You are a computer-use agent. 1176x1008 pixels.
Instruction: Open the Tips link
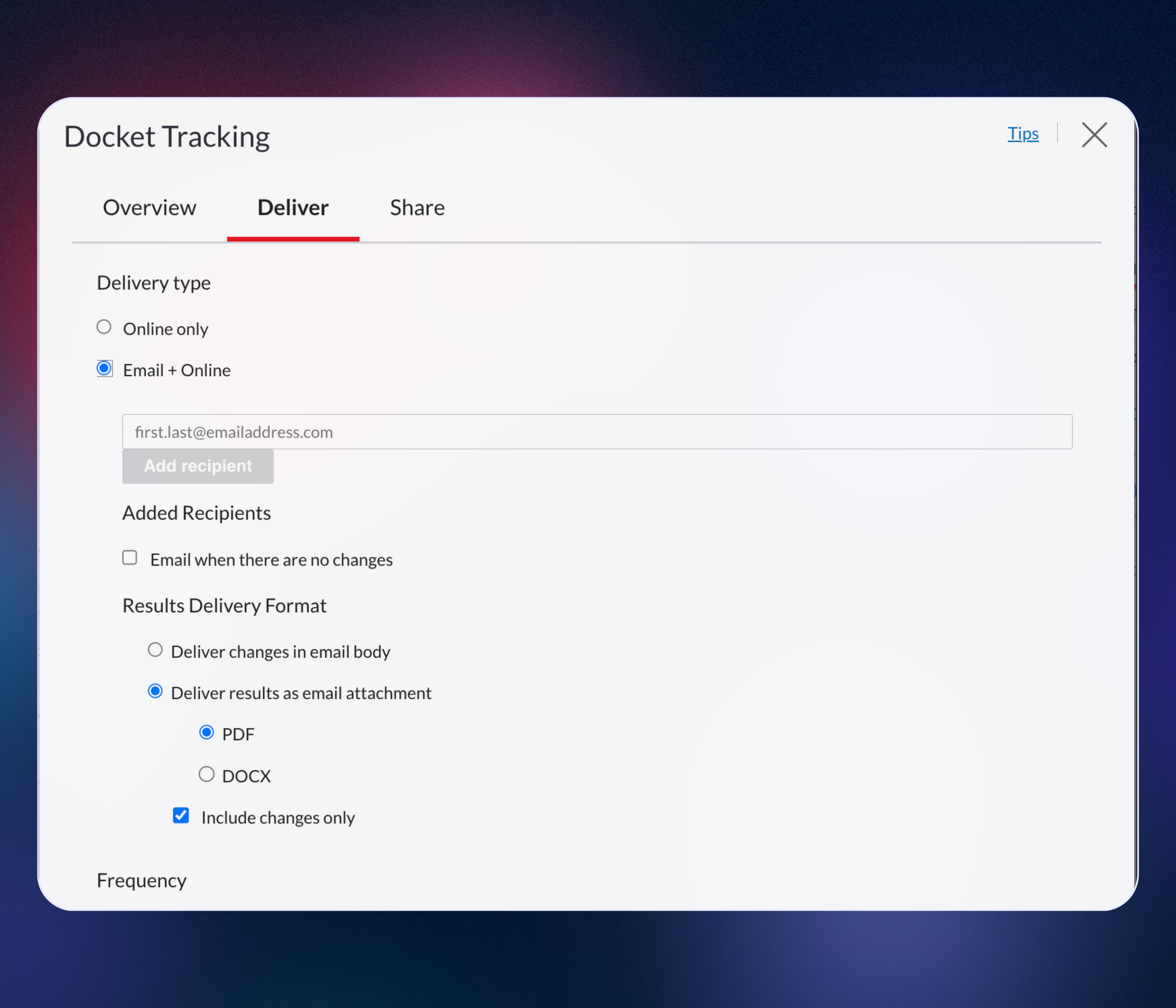(1023, 134)
